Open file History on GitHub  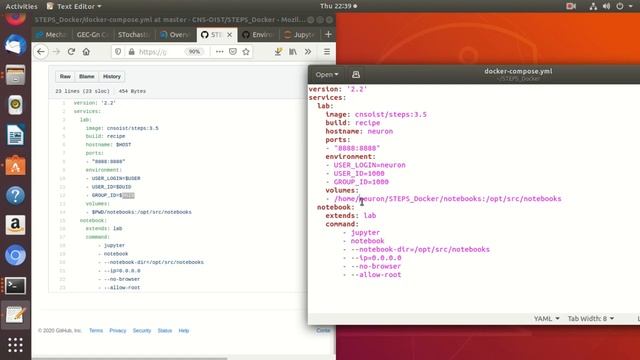pyautogui.click(x=111, y=76)
